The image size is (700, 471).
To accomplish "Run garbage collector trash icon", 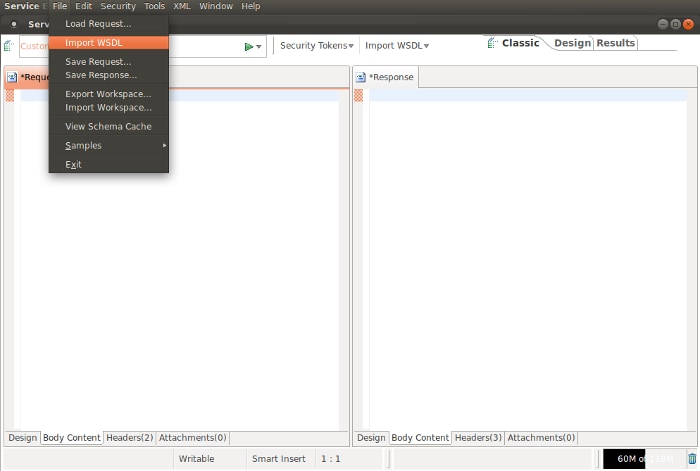I will point(692,458).
